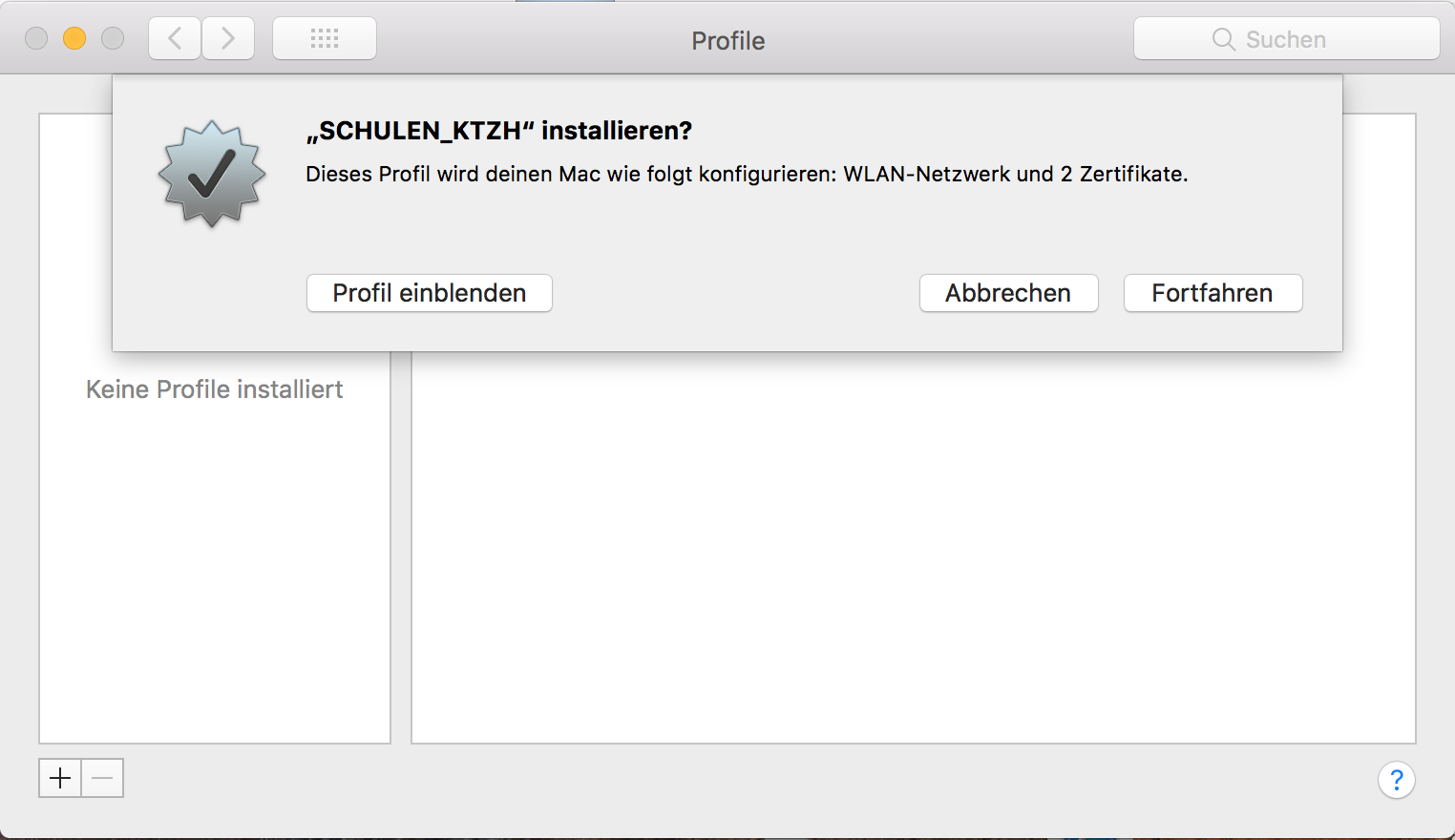Click the SCHULEN_KTZH installieren heading

498,131
